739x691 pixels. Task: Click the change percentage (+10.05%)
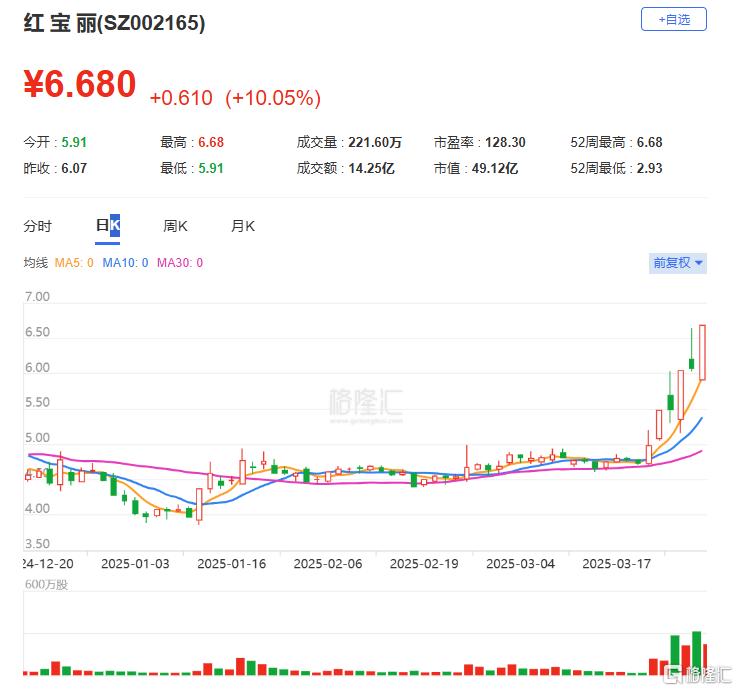(273, 98)
